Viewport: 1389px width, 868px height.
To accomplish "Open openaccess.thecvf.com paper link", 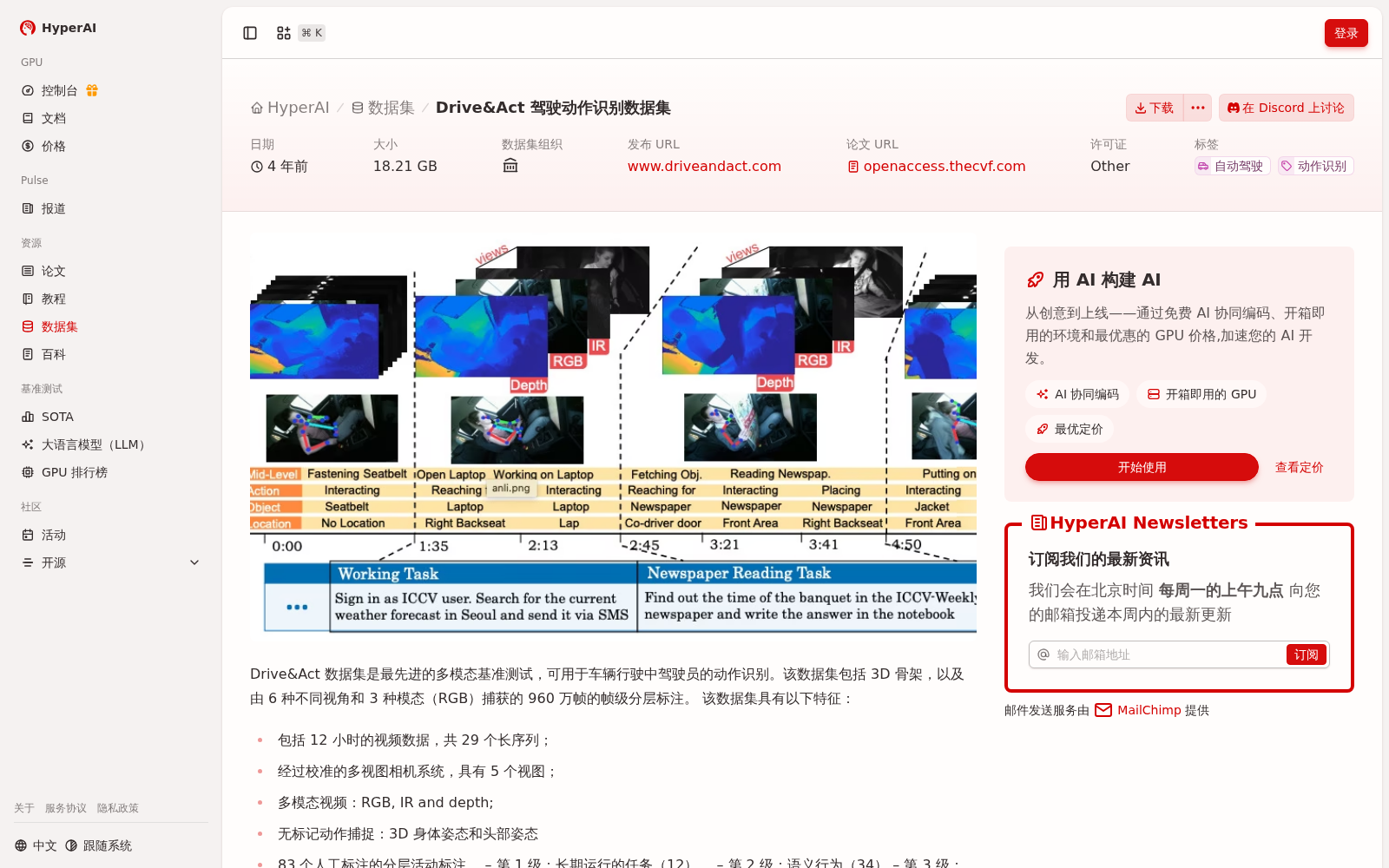I will [x=937, y=166].
